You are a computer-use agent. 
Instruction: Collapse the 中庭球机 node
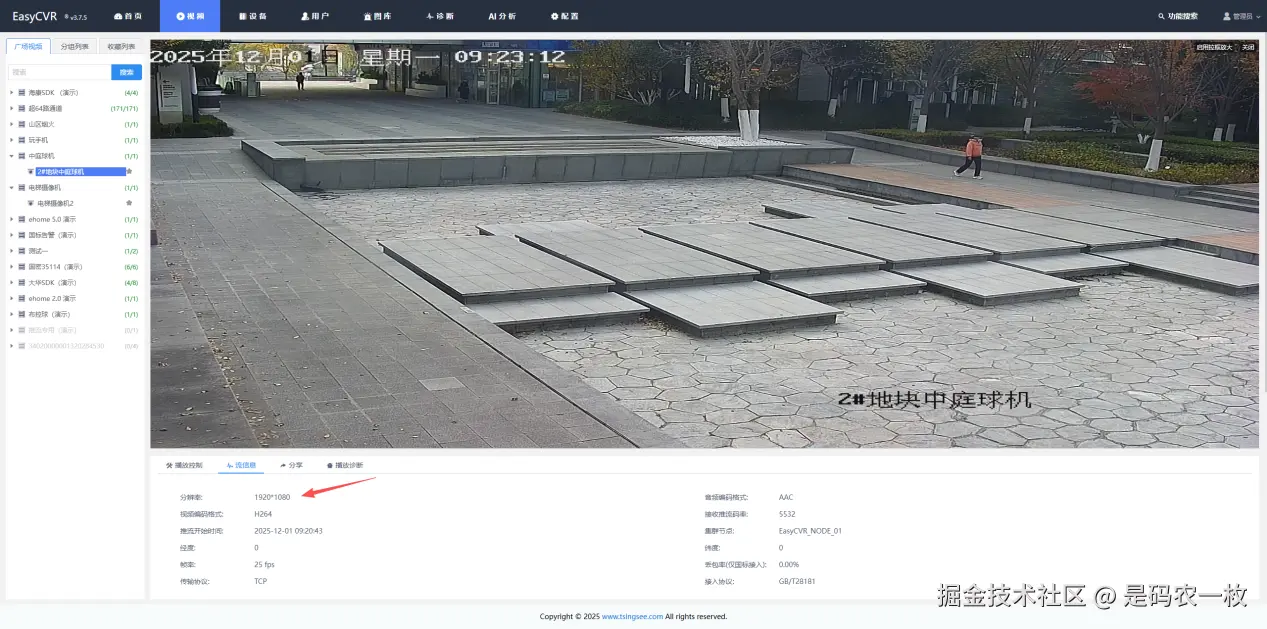[x=11, y=156]
